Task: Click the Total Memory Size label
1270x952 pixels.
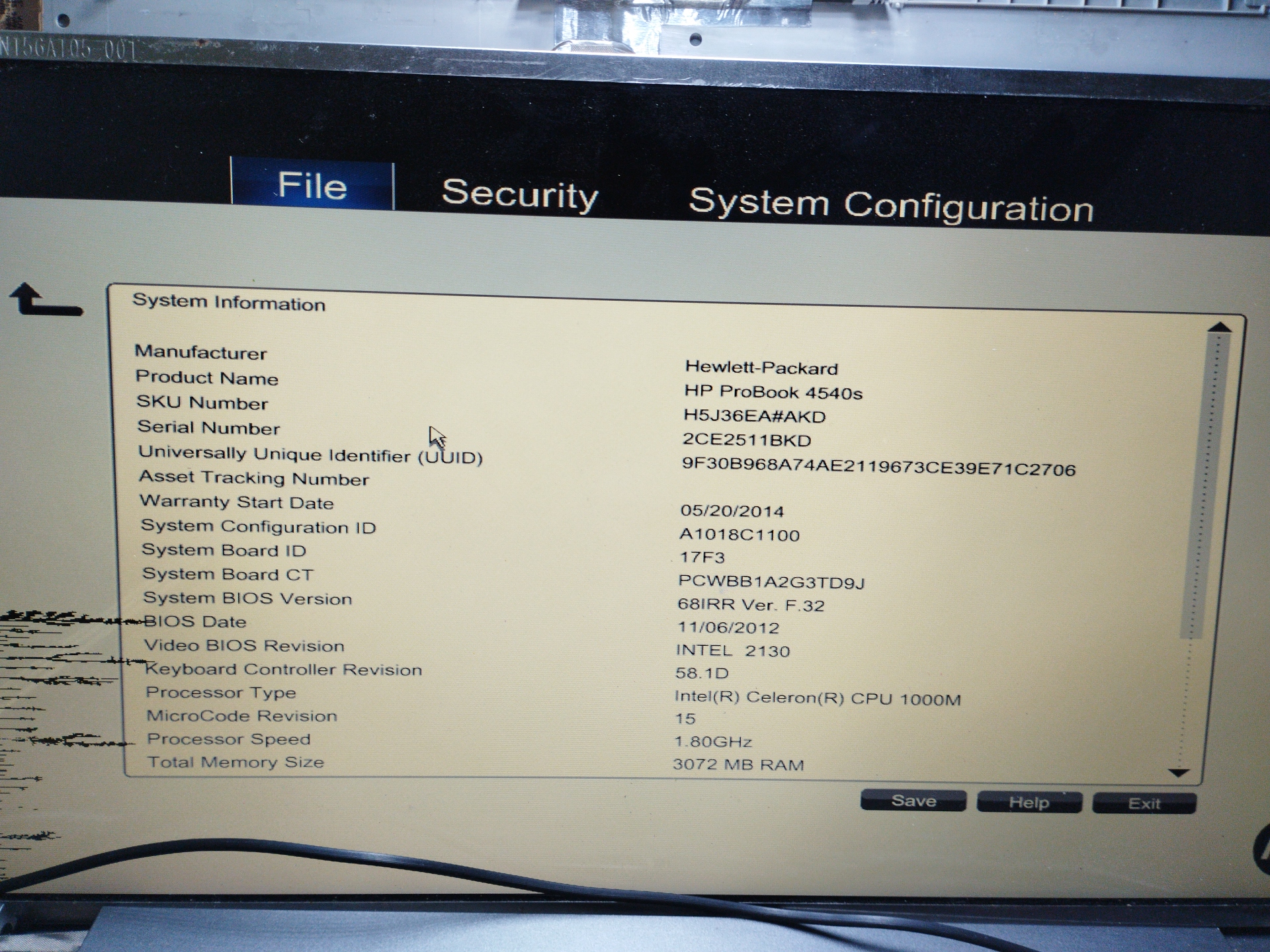Action: (x=236, y=762)
